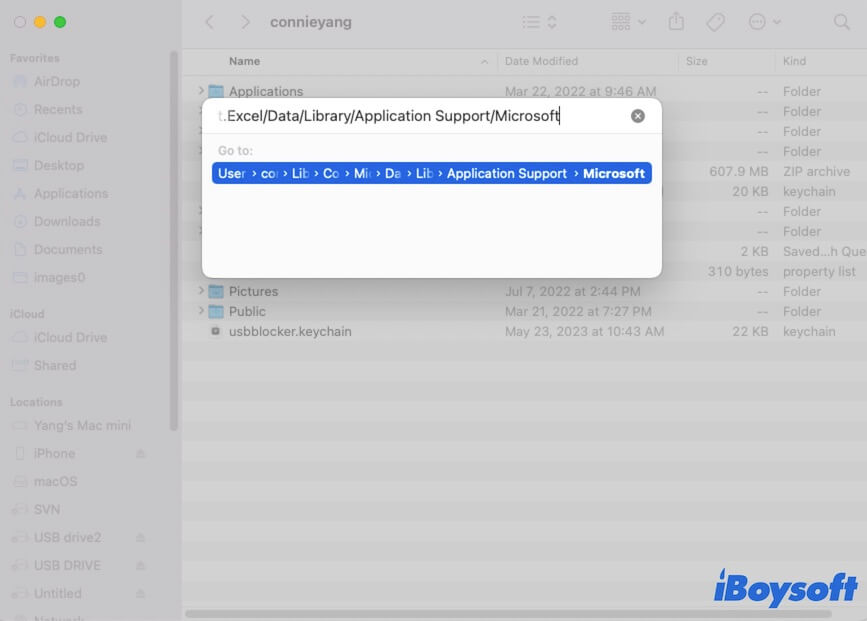Open the Search magnifier icon
The image size is (867, 621).
click(x=841, y=22)
